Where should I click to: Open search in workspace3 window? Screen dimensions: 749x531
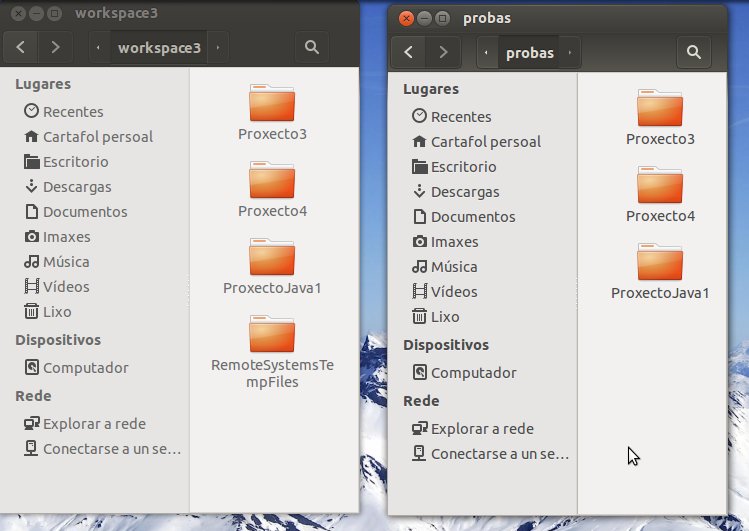click(x=312, y=47)
